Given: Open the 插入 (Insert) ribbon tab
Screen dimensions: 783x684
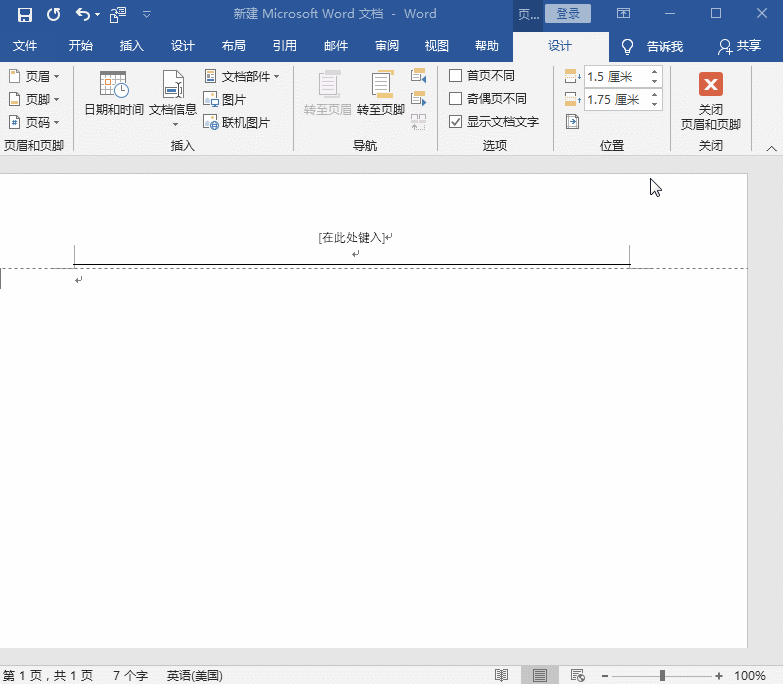Looking at the screenshot, I should point(132,46).
